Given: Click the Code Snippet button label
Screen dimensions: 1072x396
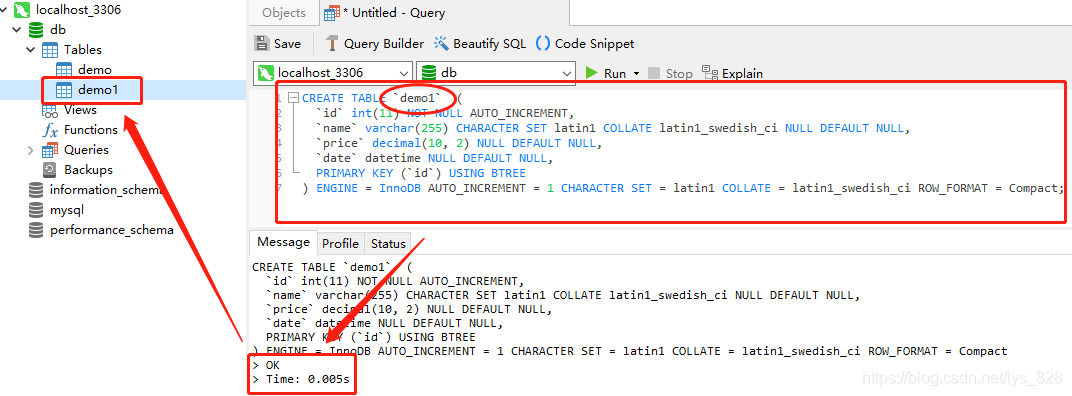Looking at the screenshot, I should click(x=595, y=44).
